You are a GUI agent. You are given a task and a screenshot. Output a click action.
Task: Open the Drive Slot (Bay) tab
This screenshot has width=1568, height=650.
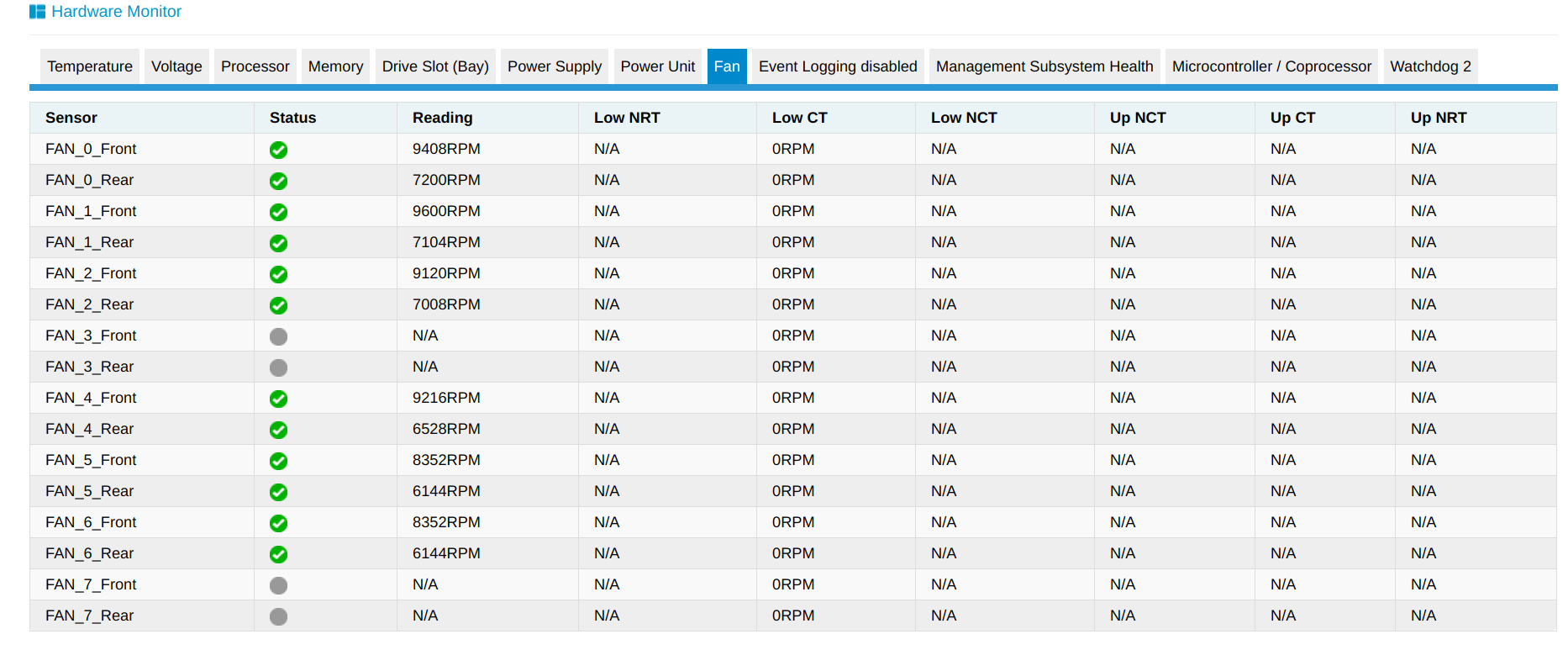coord(435,66)
